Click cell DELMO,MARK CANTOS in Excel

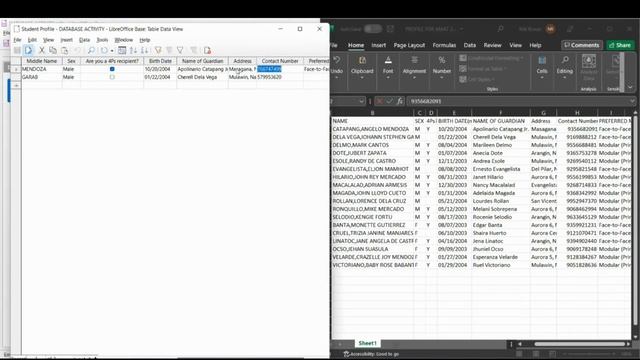[372, 145]
